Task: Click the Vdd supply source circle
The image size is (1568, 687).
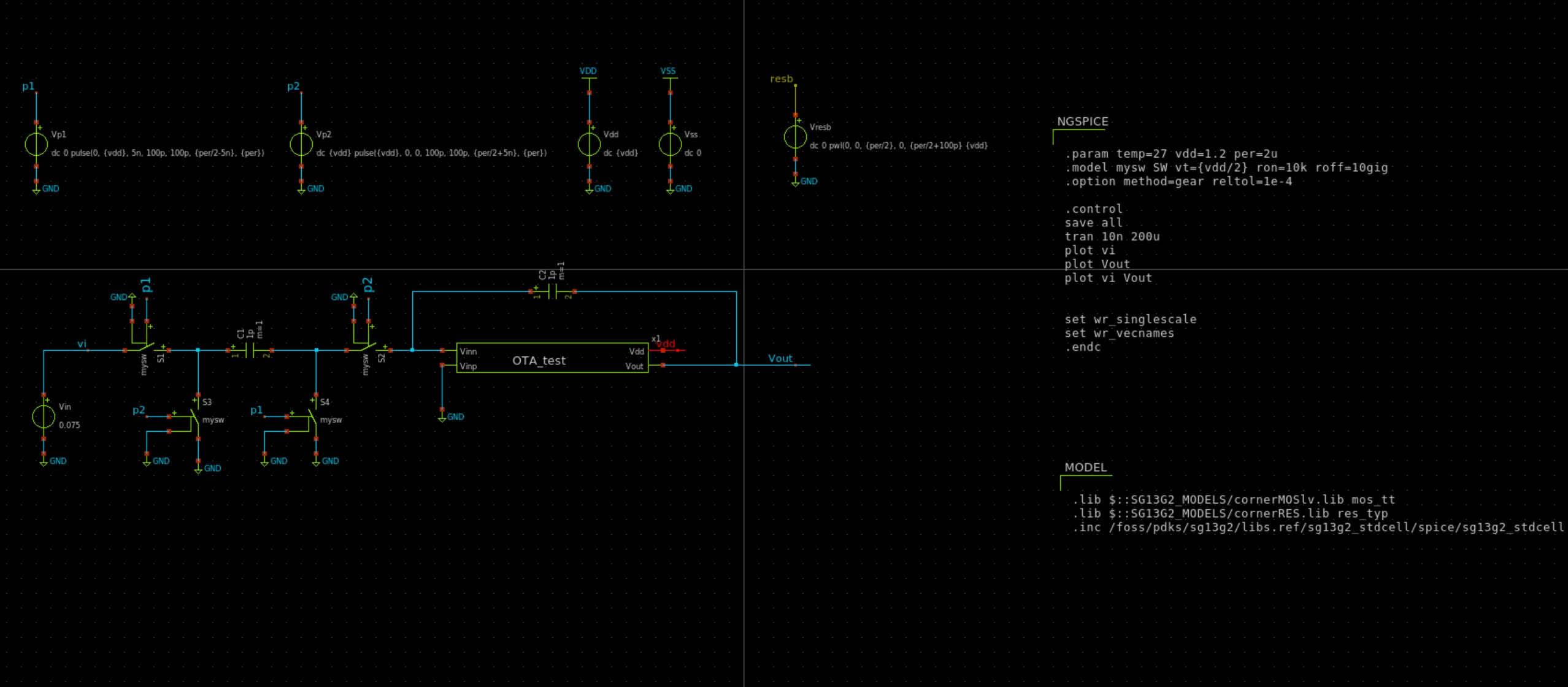Action: click(589, 144)
